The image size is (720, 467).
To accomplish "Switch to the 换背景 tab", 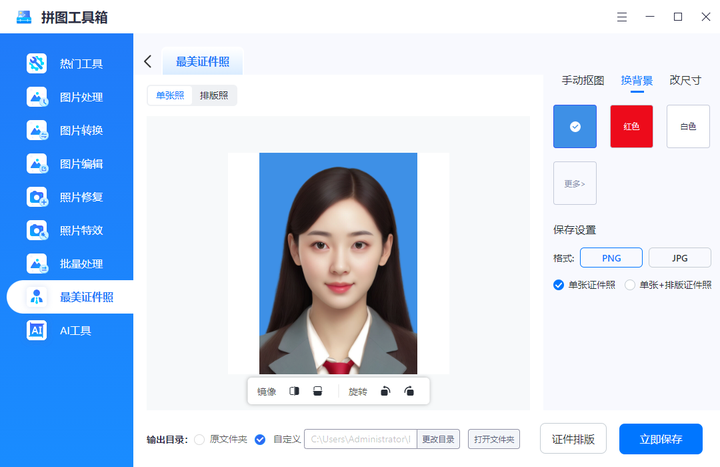I will click(637, 81).
